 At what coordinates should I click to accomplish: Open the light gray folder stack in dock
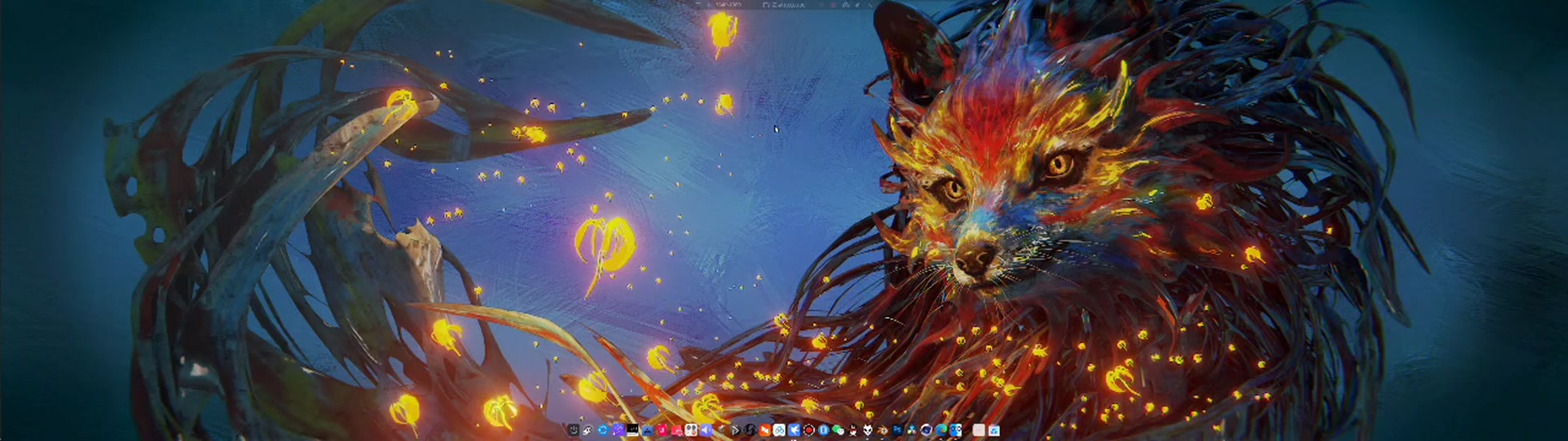(x=979, y=430)
